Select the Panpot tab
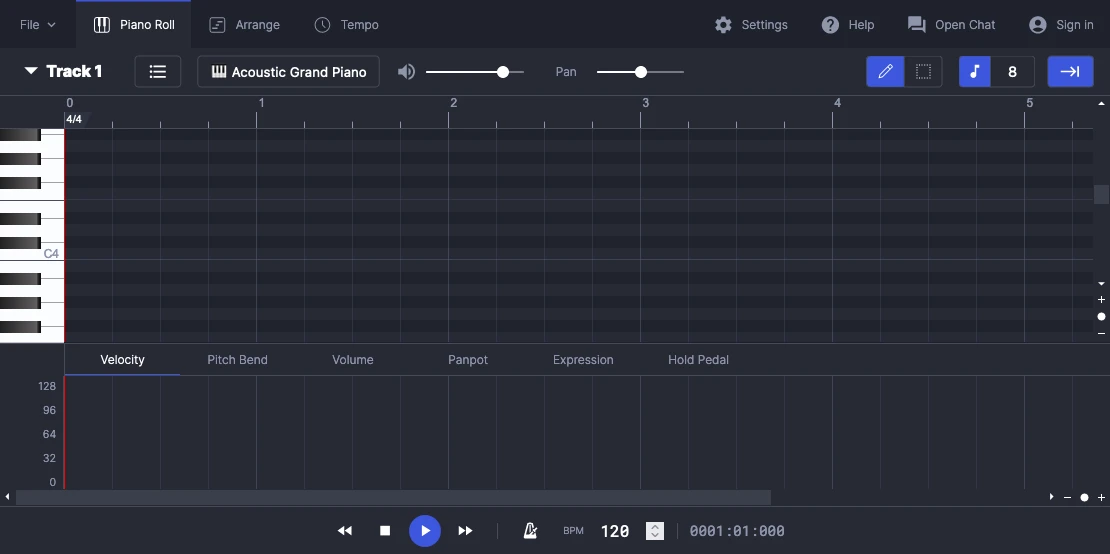The height and width of the screenshot is (554, 1110). point(468,359)
